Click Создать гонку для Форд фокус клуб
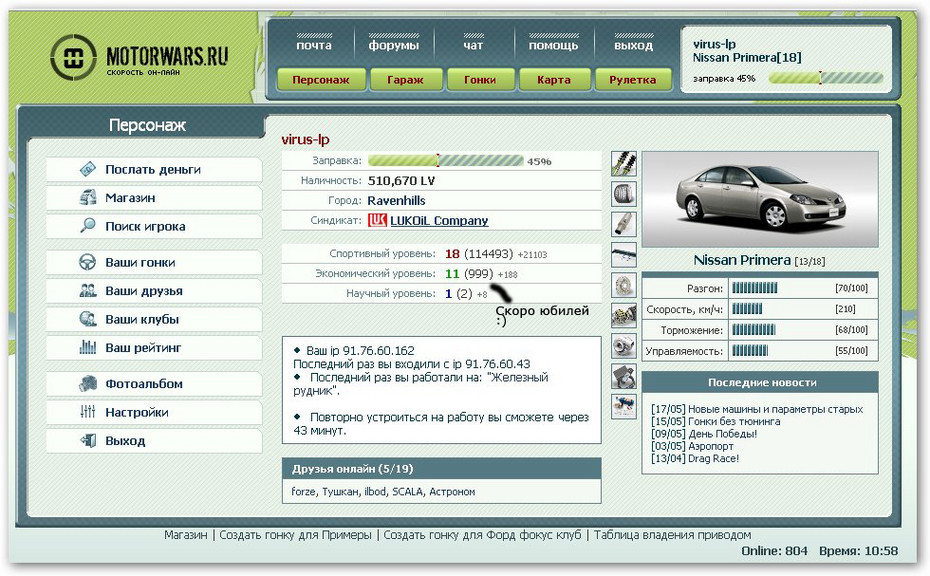This screenshot has width=930, height=576. coord(482,535)
